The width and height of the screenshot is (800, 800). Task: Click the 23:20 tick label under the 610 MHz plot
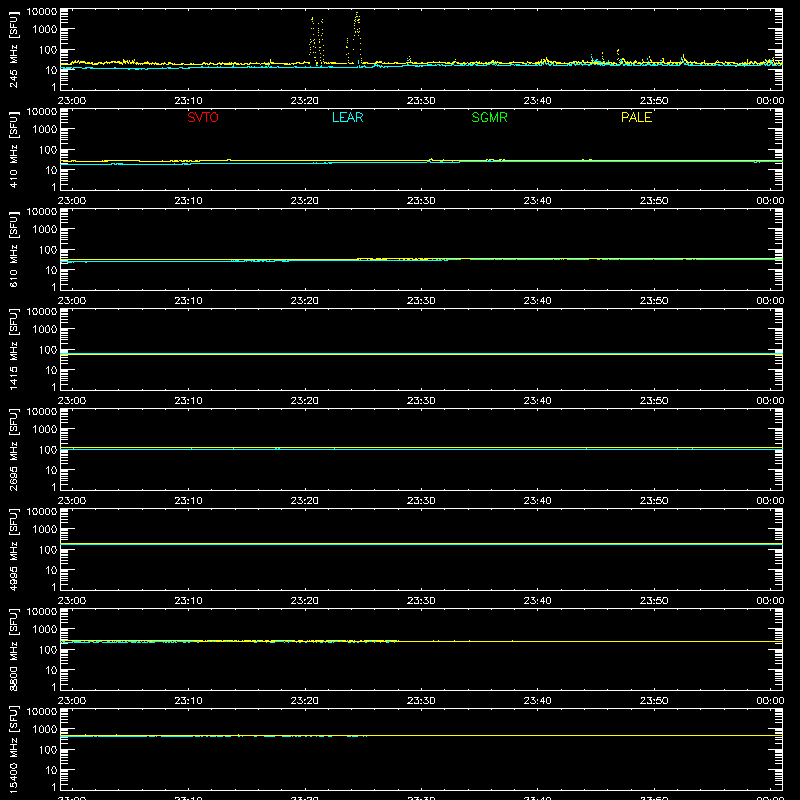(305, 301)
